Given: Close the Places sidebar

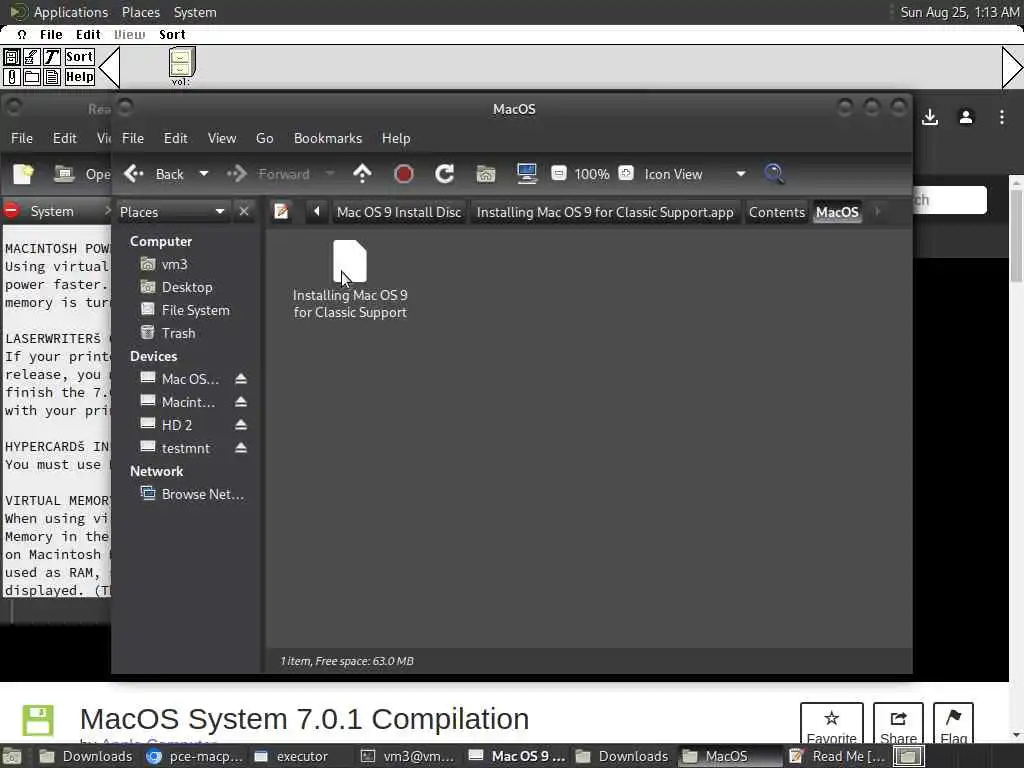Looking at the screenshot, I should (x=244, y=211).
